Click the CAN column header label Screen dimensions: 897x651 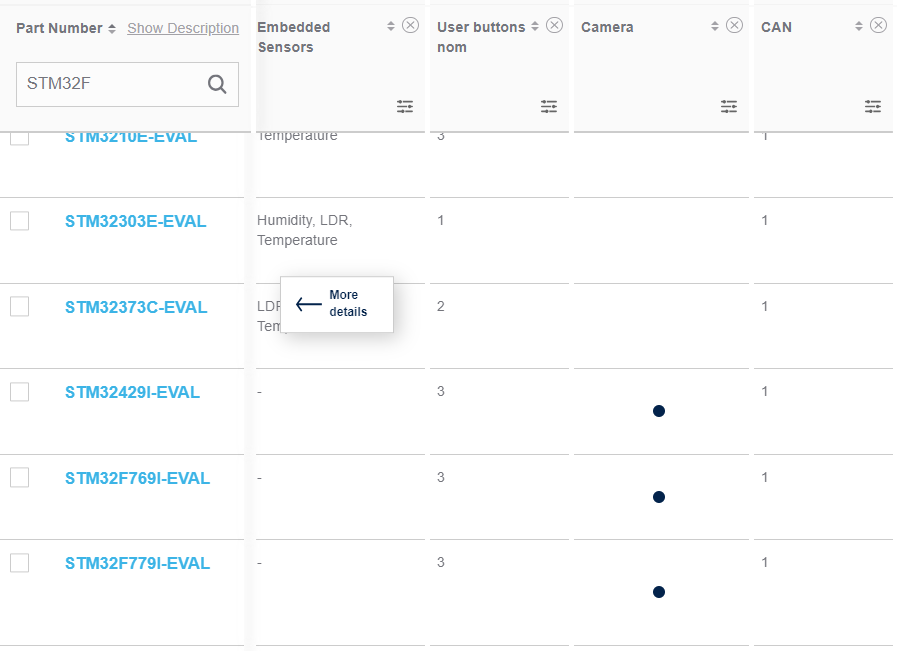[x=776, y=27]
